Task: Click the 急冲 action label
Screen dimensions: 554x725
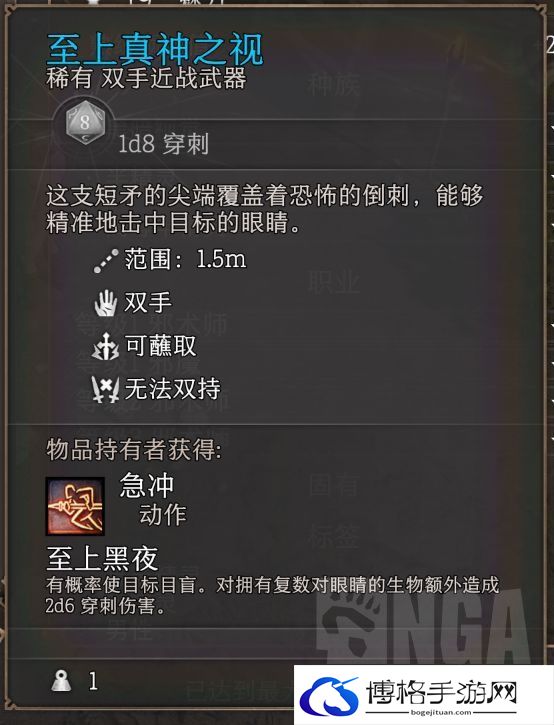Action: click(x=147, y=485)
